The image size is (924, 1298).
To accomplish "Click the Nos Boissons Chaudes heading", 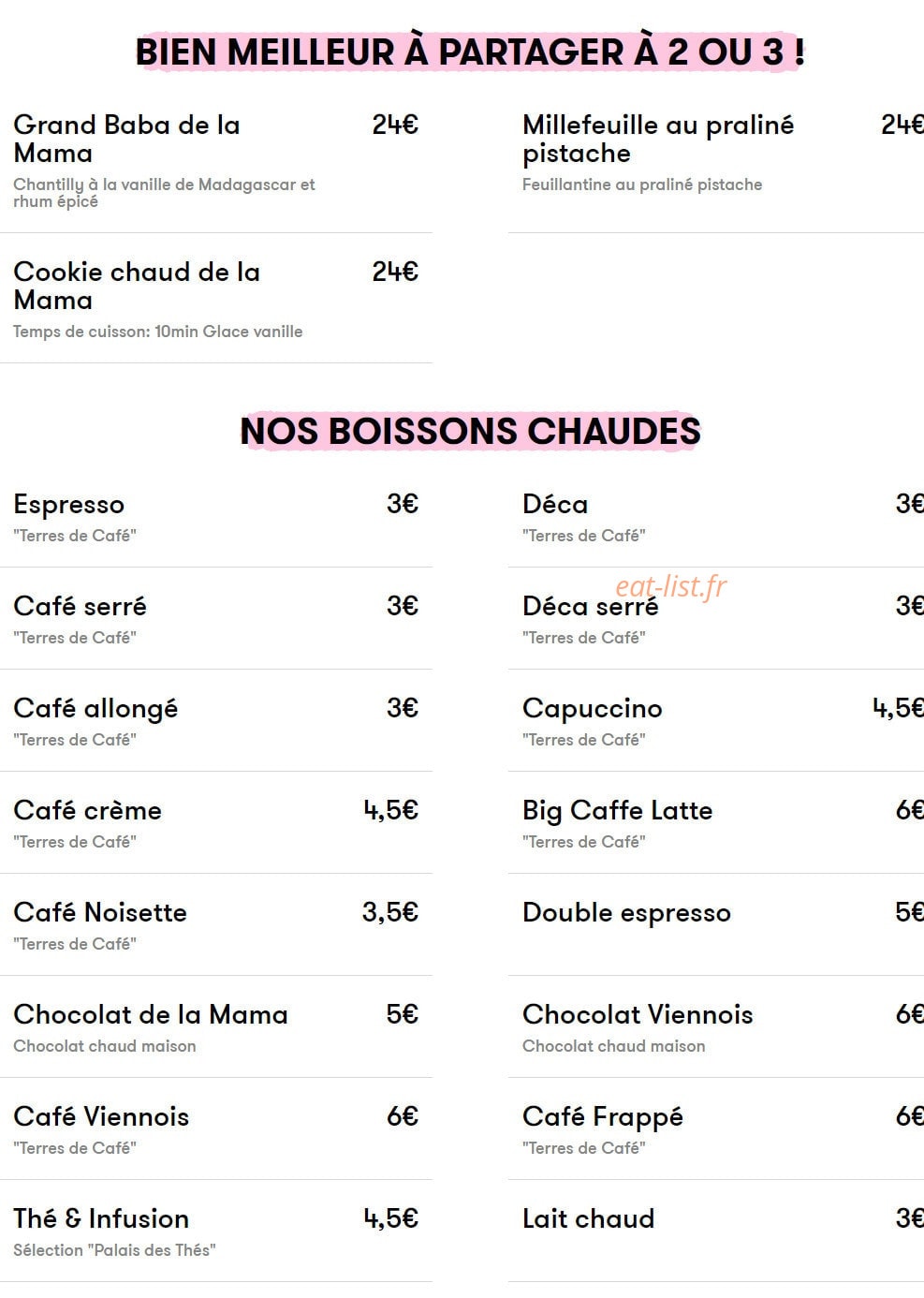I will pos(470,432).
